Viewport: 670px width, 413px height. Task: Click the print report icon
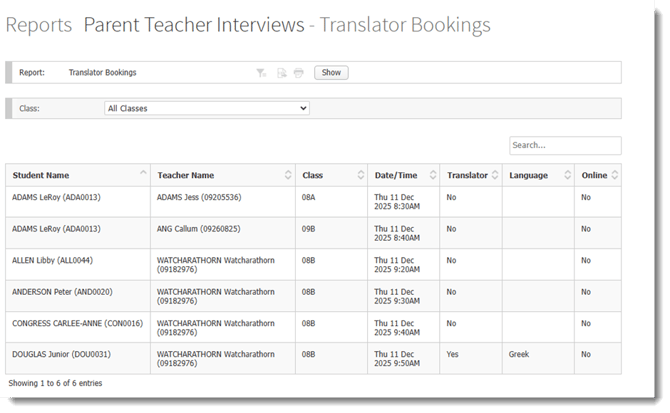pos(298,73)
